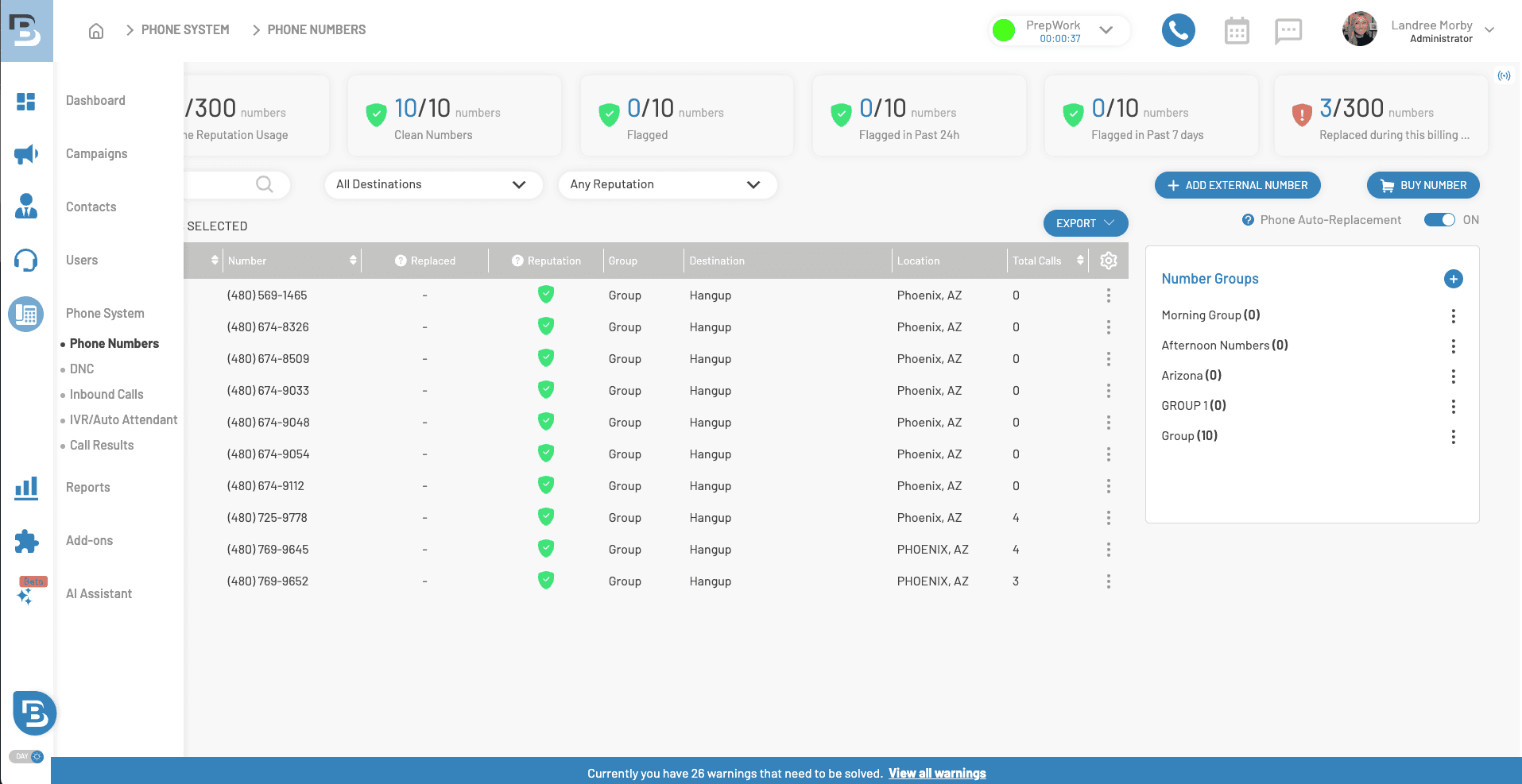Viewport: 1522px width, 784px height.
Task: Open the DNC menu entry
Action: point(81,369)
